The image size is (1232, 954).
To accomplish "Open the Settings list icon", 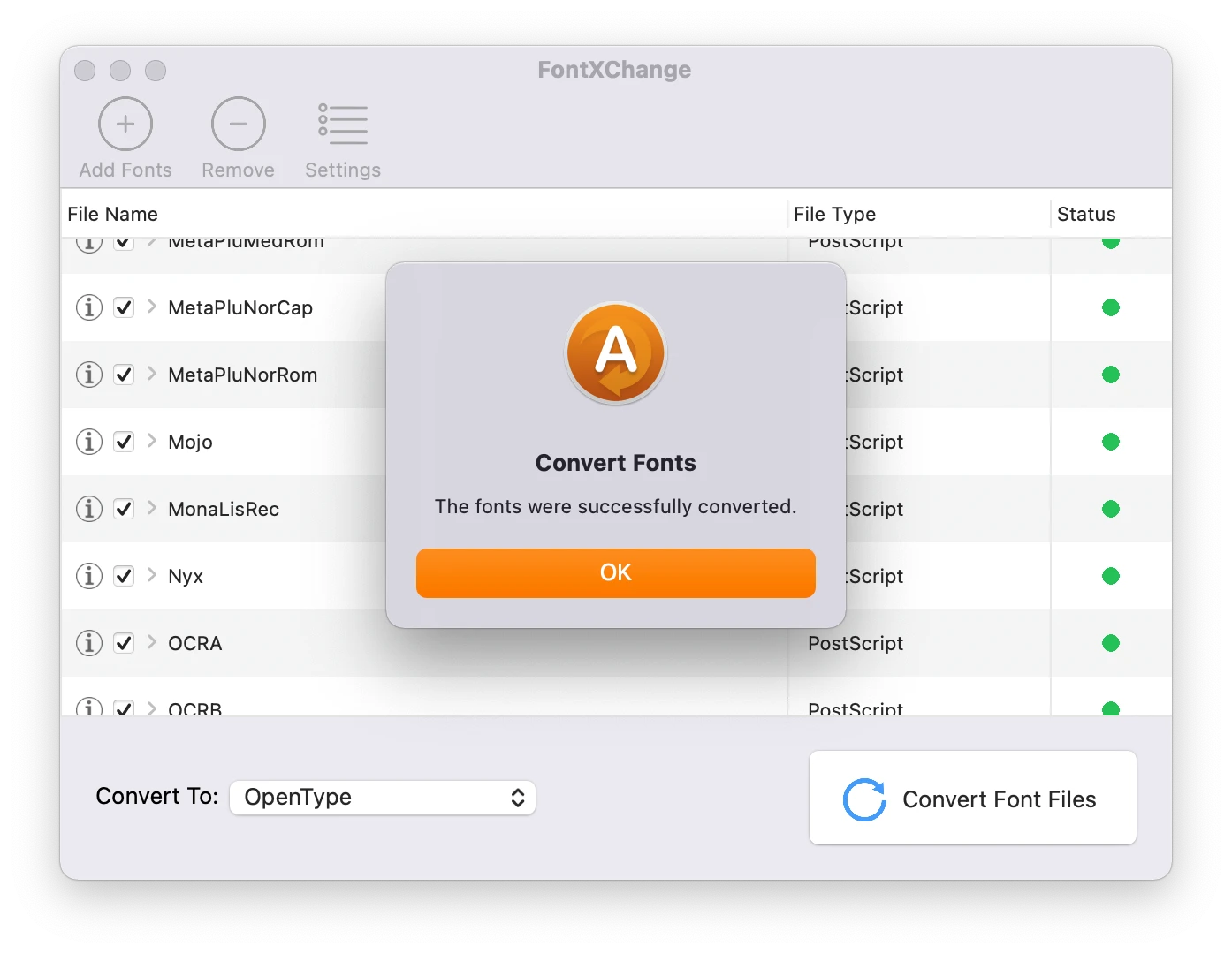I will [x=343, y=124].
